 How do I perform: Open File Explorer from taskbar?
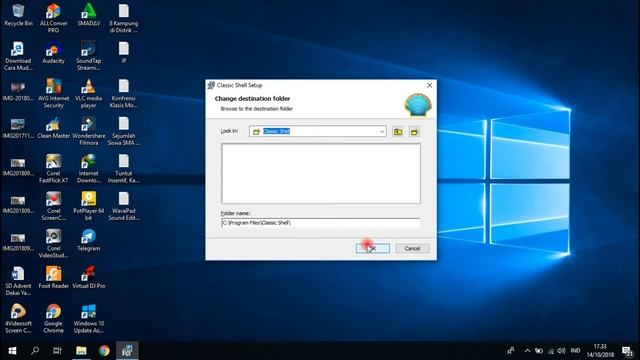coord(81,351)
